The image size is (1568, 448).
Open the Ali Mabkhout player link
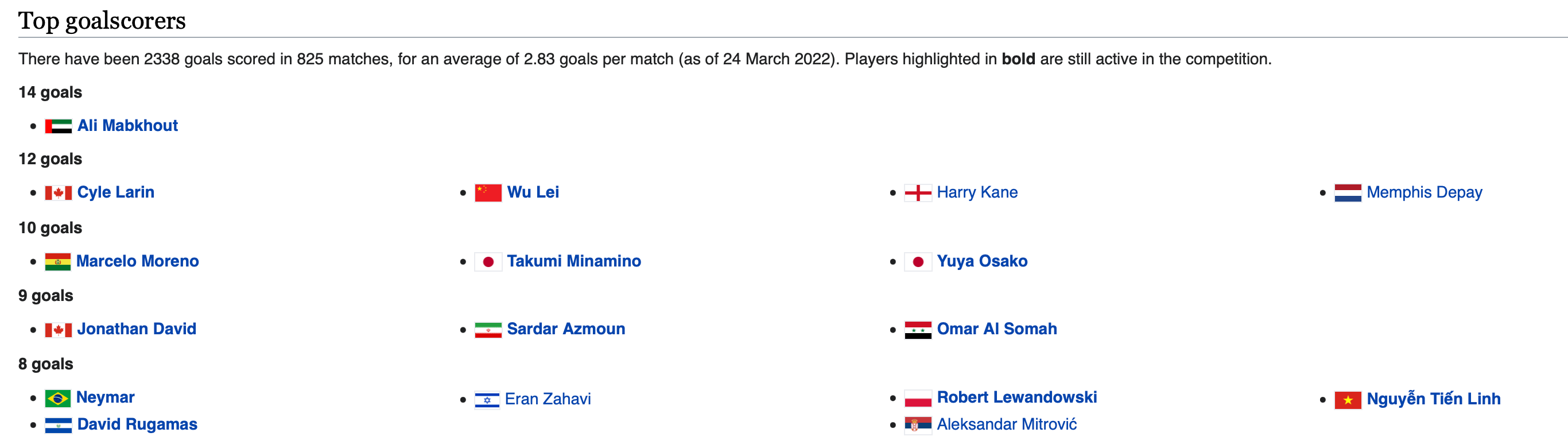click(x=127, y=126)
